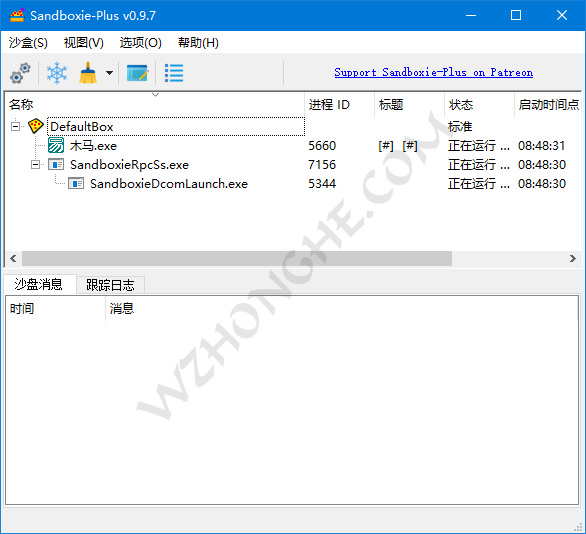Sort by the 名称 column header
Screen dimensions: 586x534
155,104
